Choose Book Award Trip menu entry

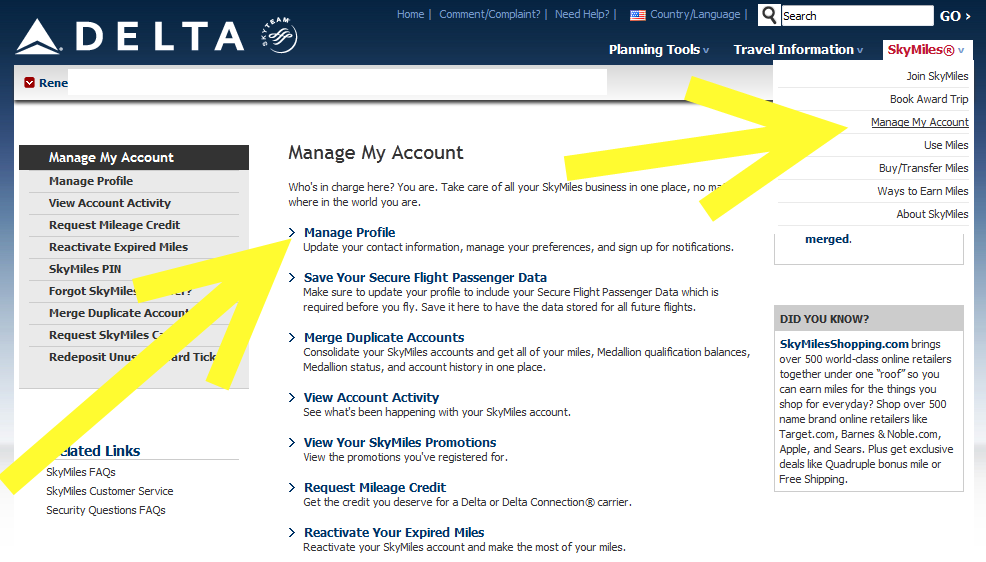929,99
